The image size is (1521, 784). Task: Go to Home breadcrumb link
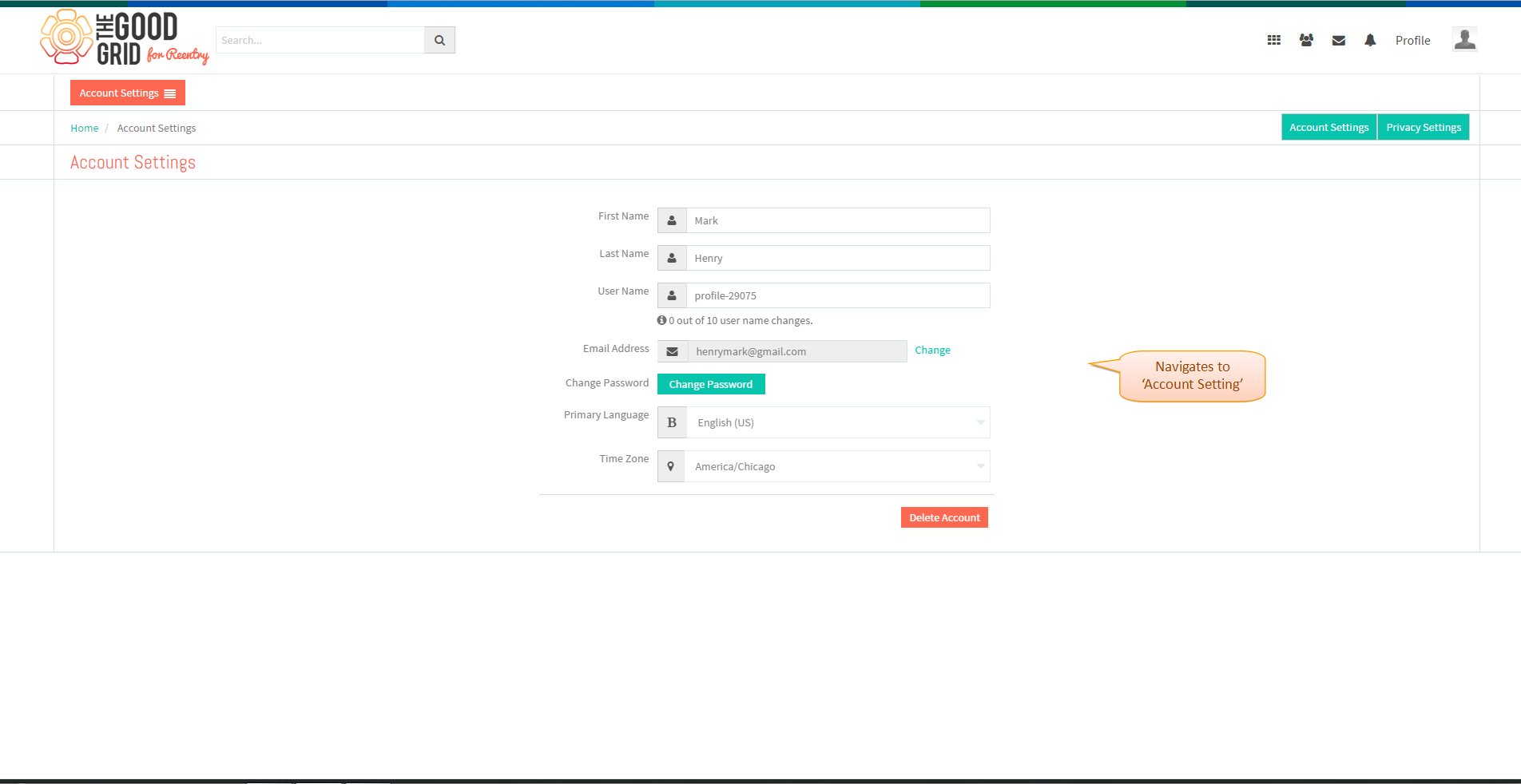[85, 128]
